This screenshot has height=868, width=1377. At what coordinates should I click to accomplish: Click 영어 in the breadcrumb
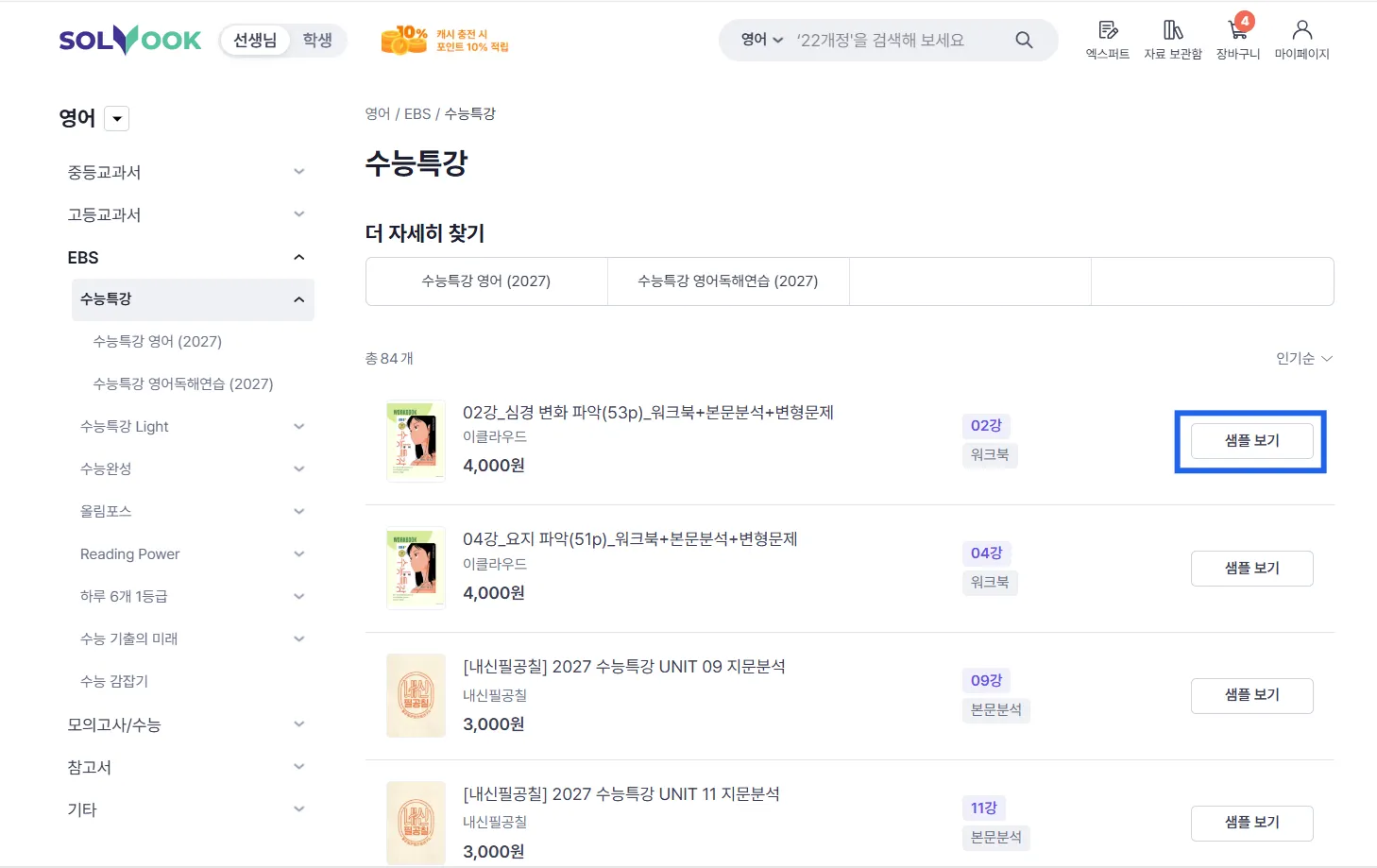pos(378,113)
